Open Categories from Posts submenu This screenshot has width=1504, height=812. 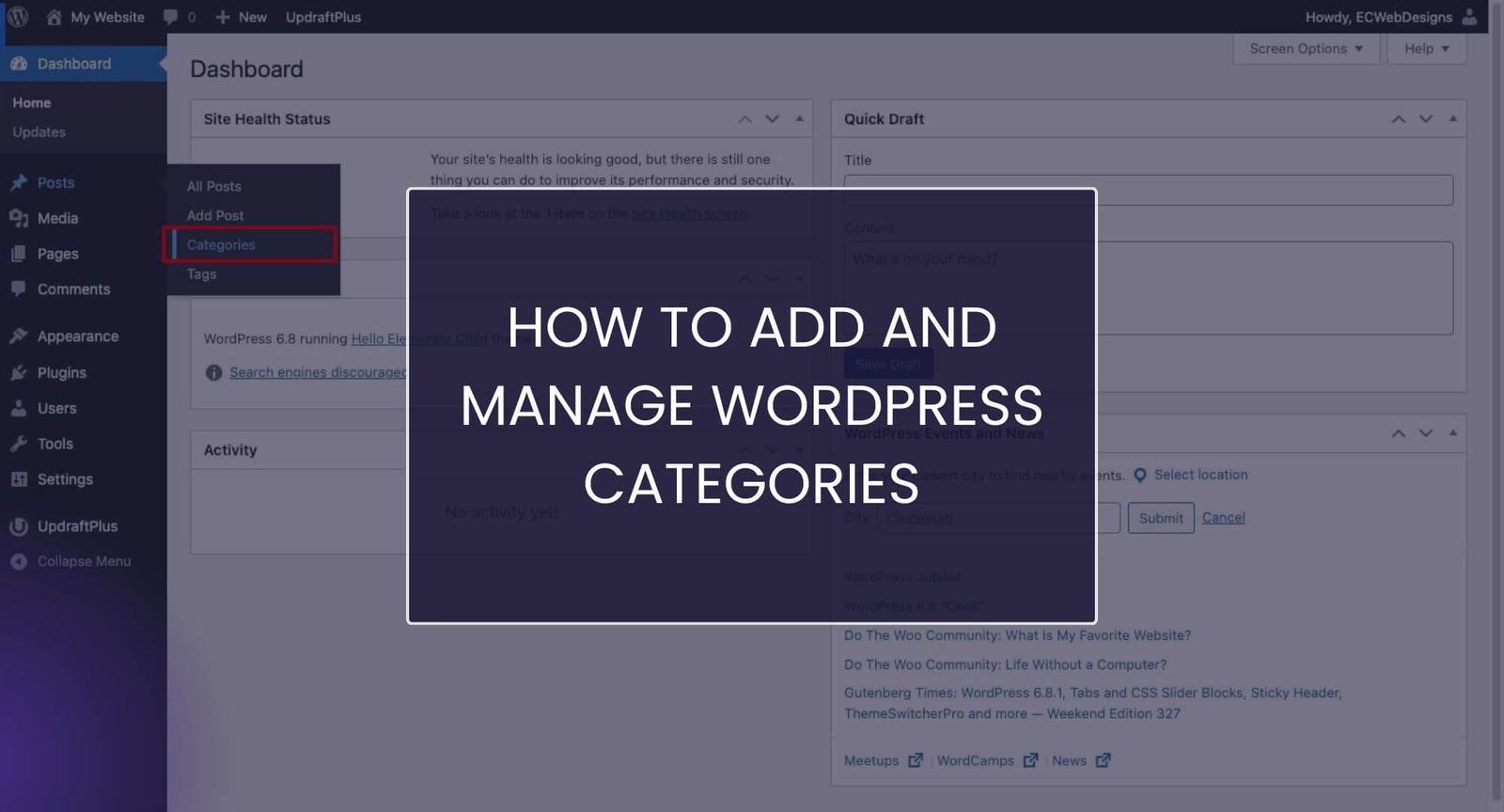pos(221,244)
